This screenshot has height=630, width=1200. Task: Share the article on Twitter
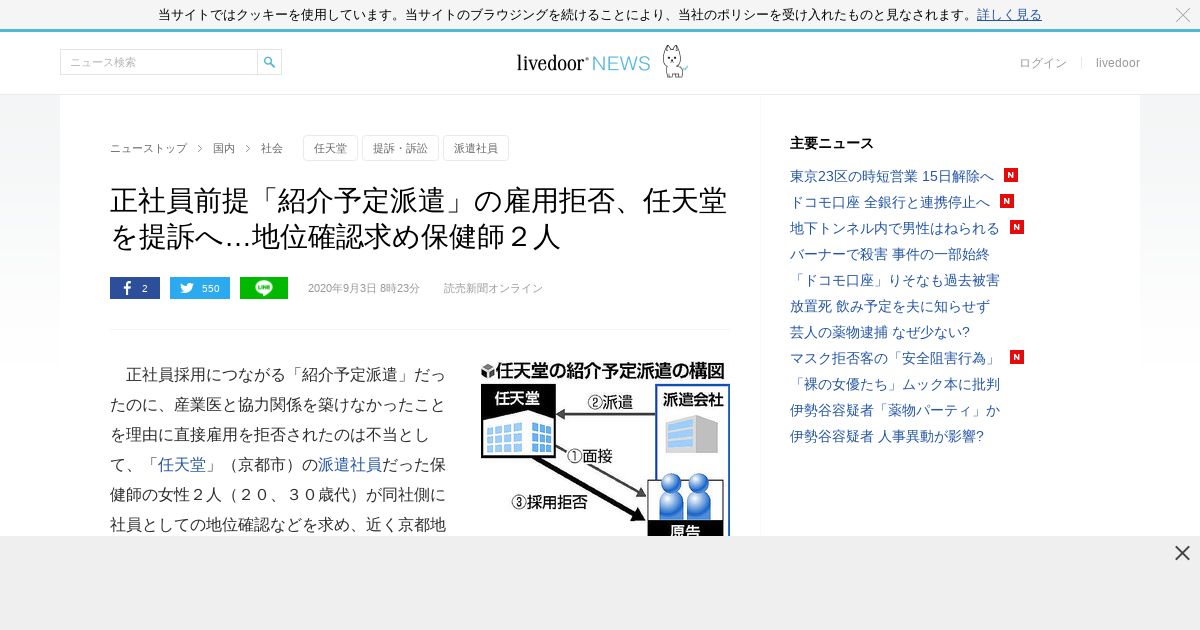pos(200,288)
